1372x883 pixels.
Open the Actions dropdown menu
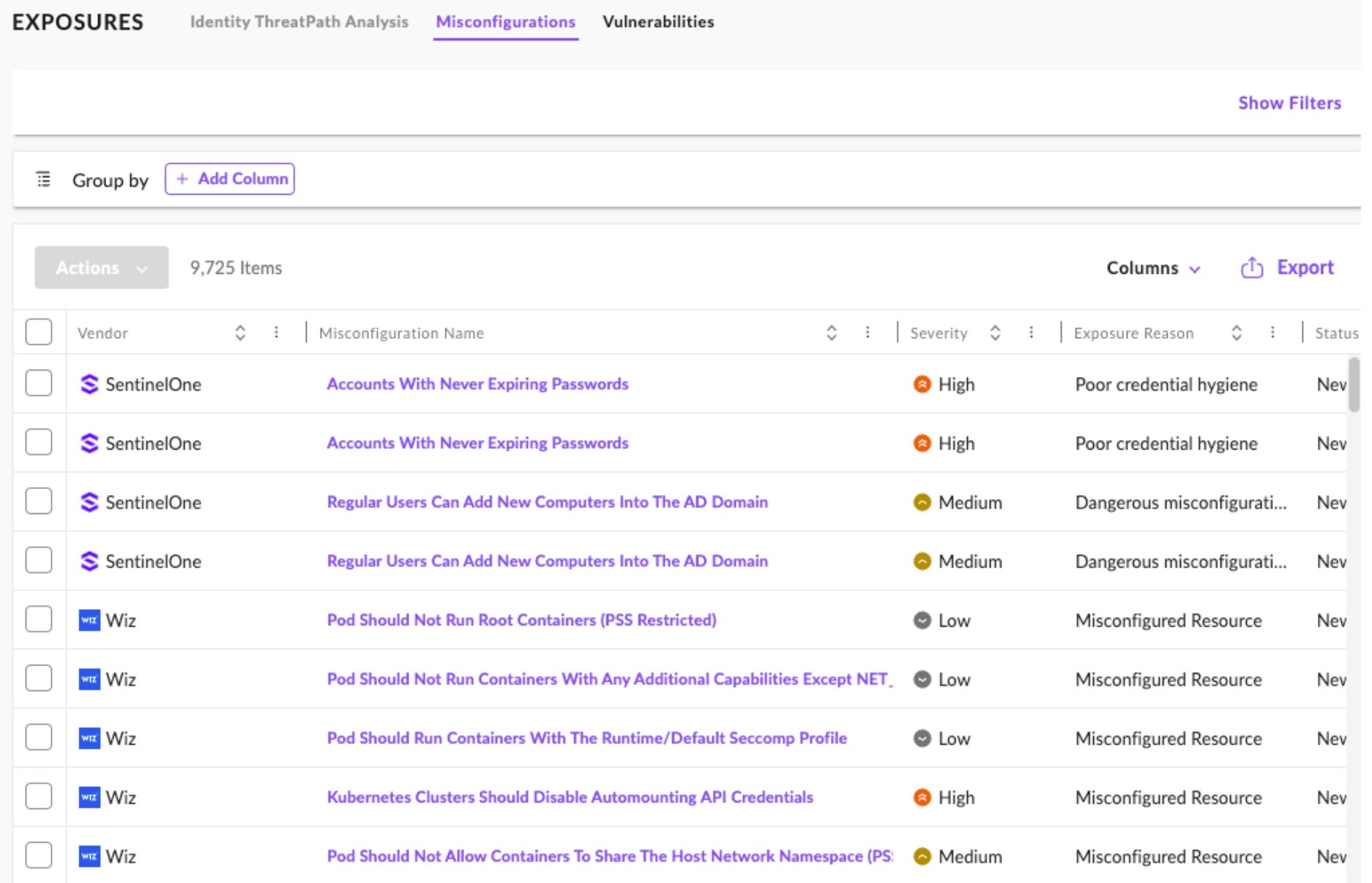tap(101, 268)
